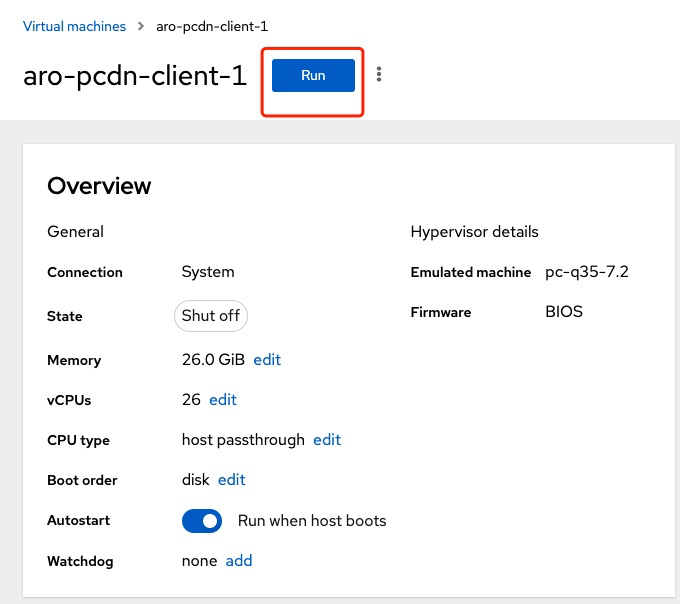Click the Overview card heading
Image resolution: width=680 pixels, height=604 pixels.
click(x=99, y=185)
